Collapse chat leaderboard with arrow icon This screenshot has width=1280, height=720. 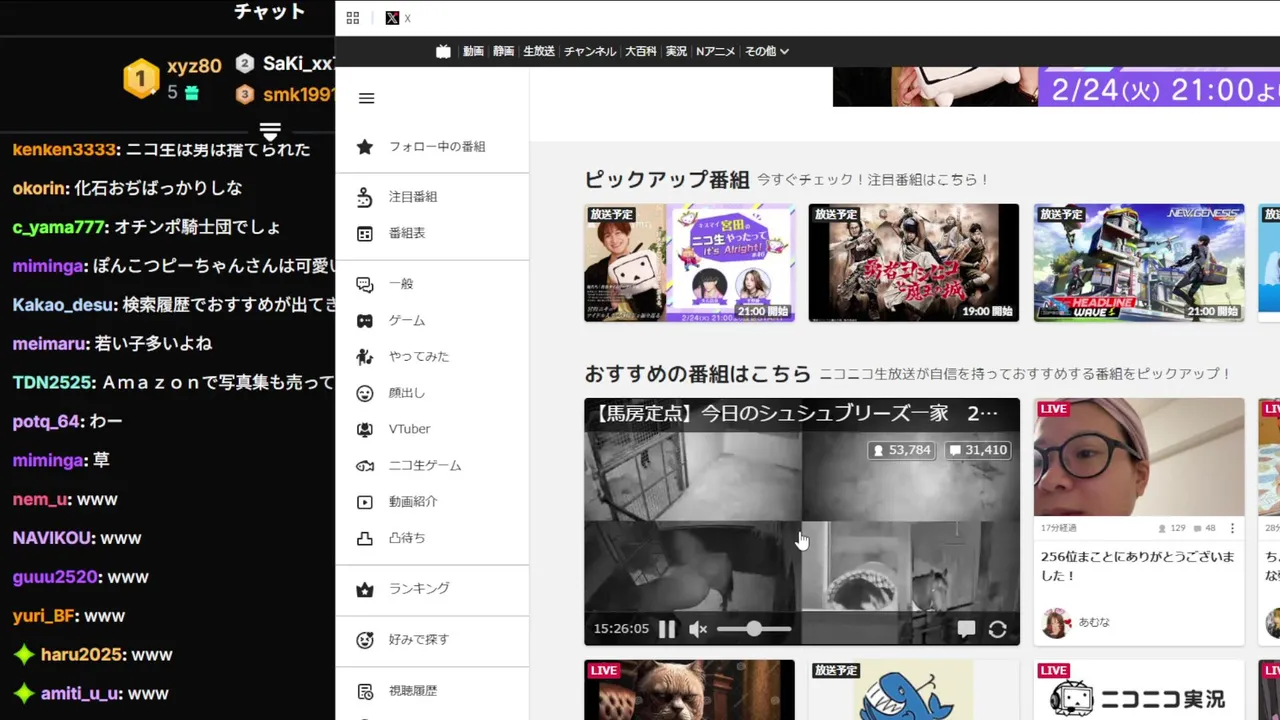click(x=270, y=131)
